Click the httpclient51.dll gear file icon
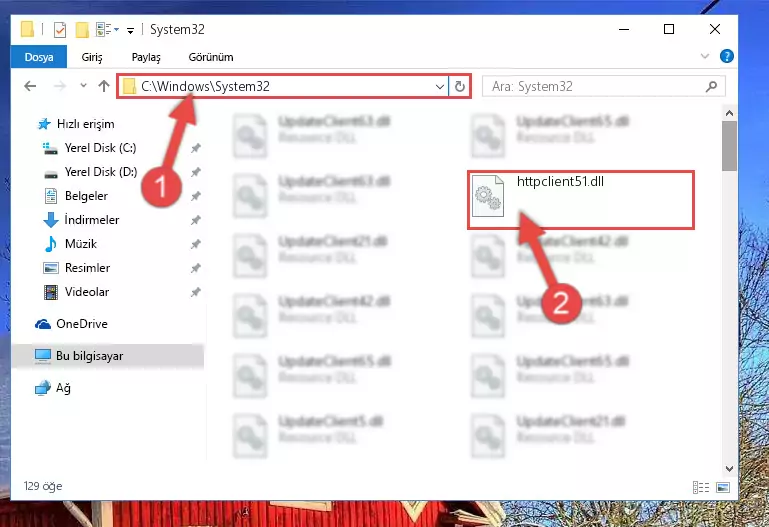This screenshot has width=769, height=527. tap(488, 196)
